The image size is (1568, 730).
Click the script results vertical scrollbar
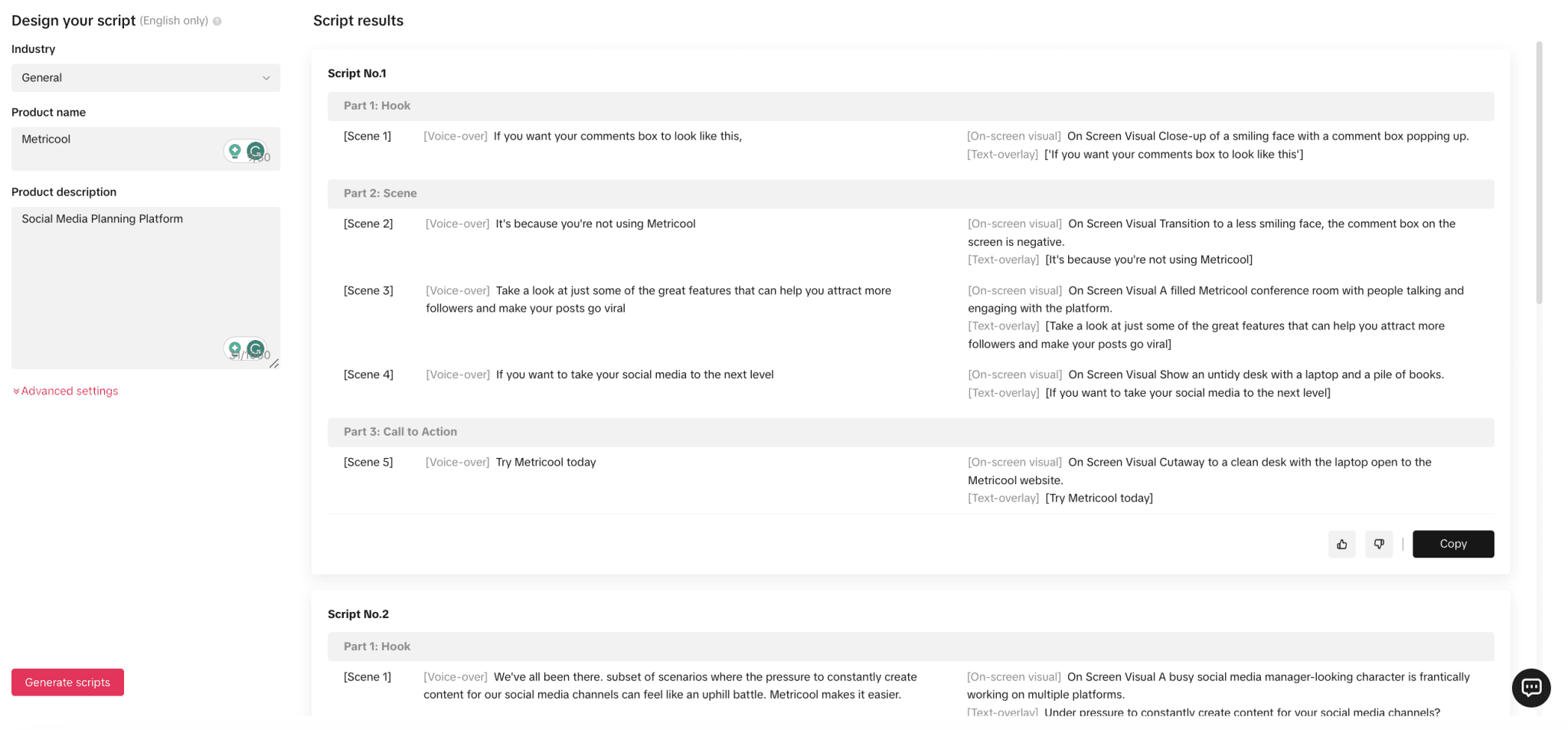point(1539,172)
